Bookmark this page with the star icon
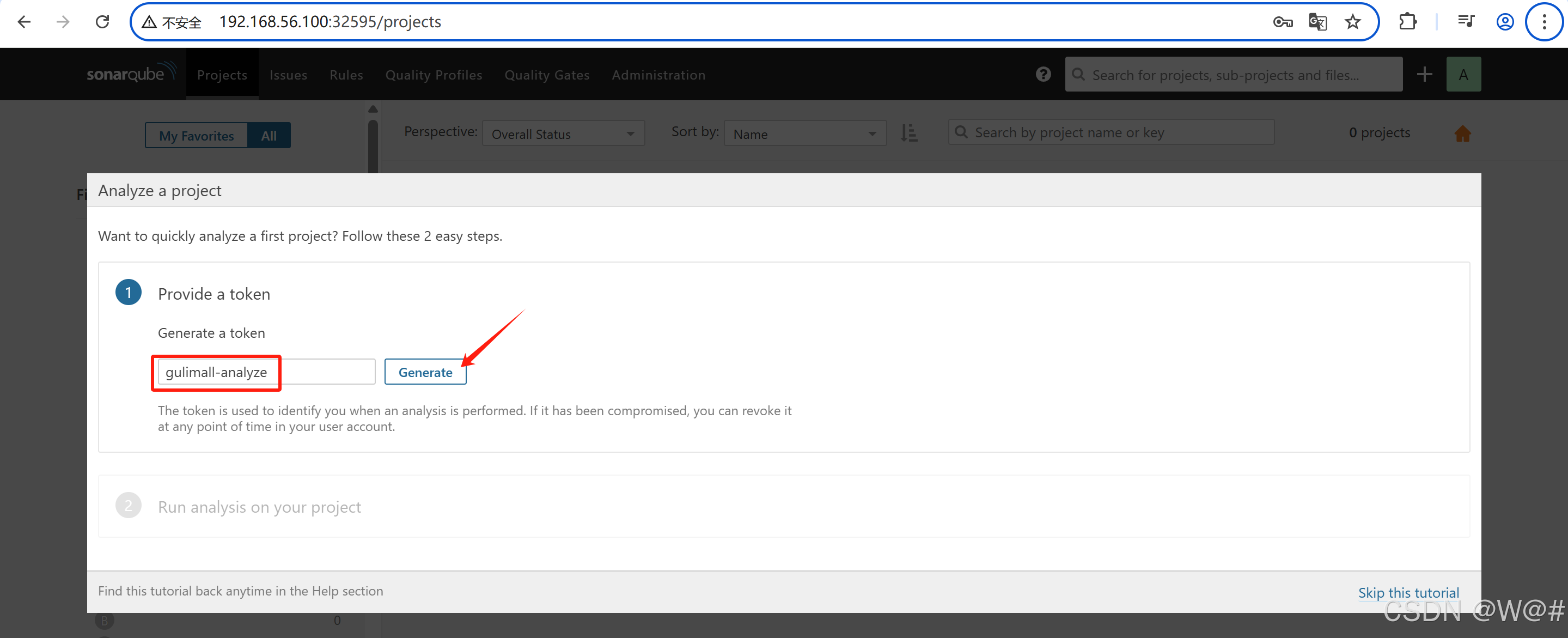The image size is (1568, 638). [x=1352, y=22]
